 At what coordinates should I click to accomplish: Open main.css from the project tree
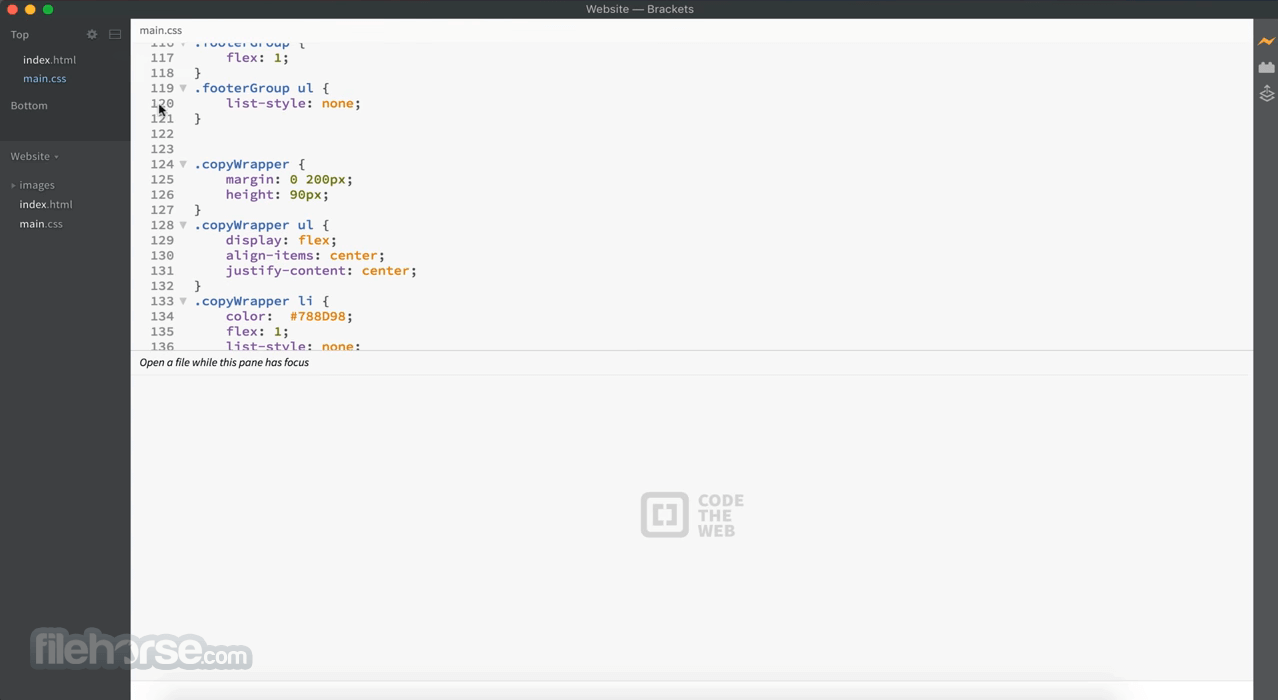tap(41, 224)
